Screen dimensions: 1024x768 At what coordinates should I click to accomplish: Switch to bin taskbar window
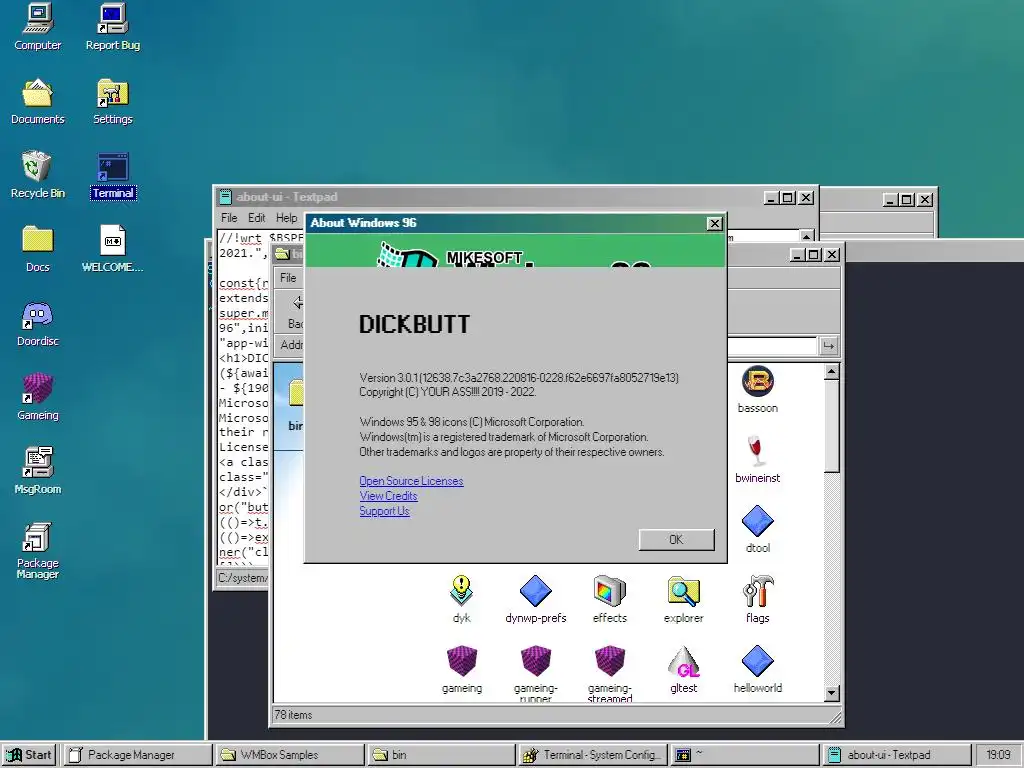click(442, 755)
